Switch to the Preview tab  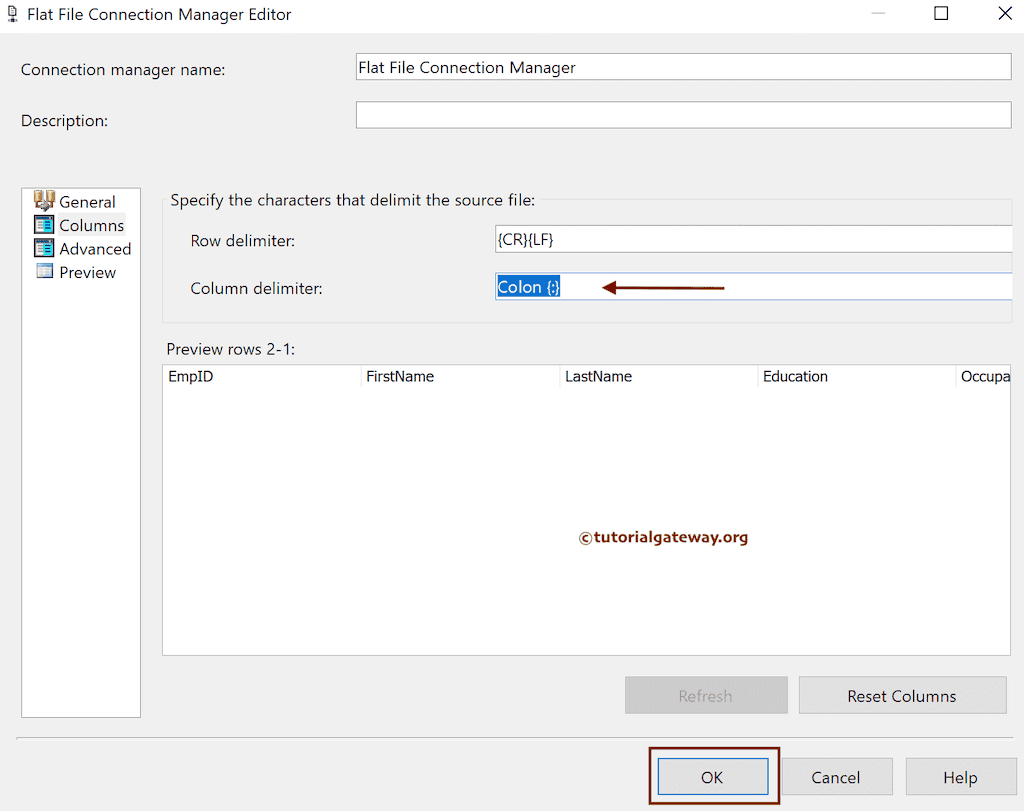click(x=83, y=271)
